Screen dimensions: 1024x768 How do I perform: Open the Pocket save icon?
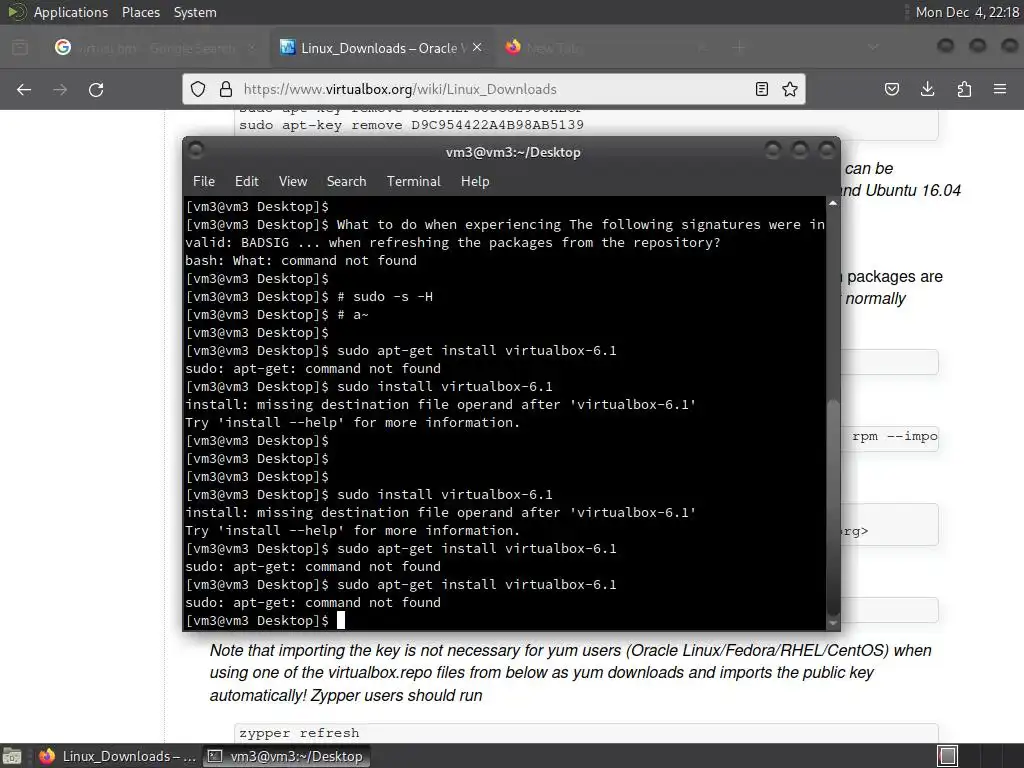pyautogui.click(x=892, y=89)
